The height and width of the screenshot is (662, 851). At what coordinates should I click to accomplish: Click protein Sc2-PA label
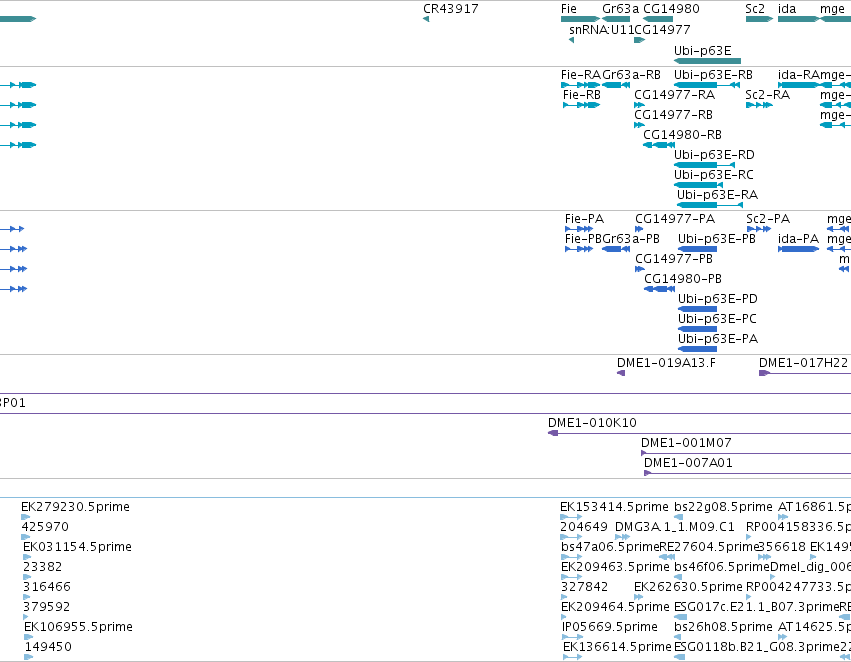pyautogui.click(x=768, y=219)
